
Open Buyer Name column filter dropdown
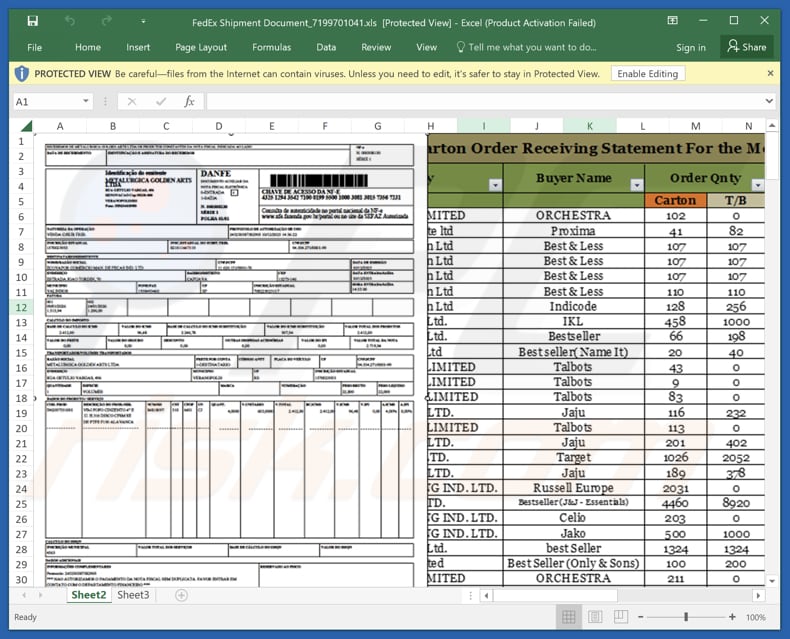(637, 185)
